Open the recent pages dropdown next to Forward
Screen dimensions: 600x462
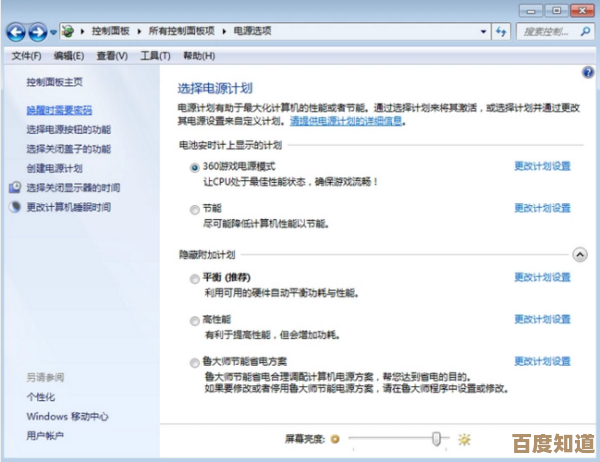click(54, 33)
